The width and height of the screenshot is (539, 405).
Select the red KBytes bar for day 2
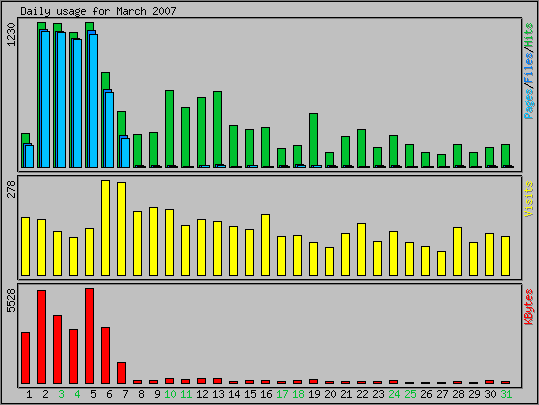pos(42,337)
